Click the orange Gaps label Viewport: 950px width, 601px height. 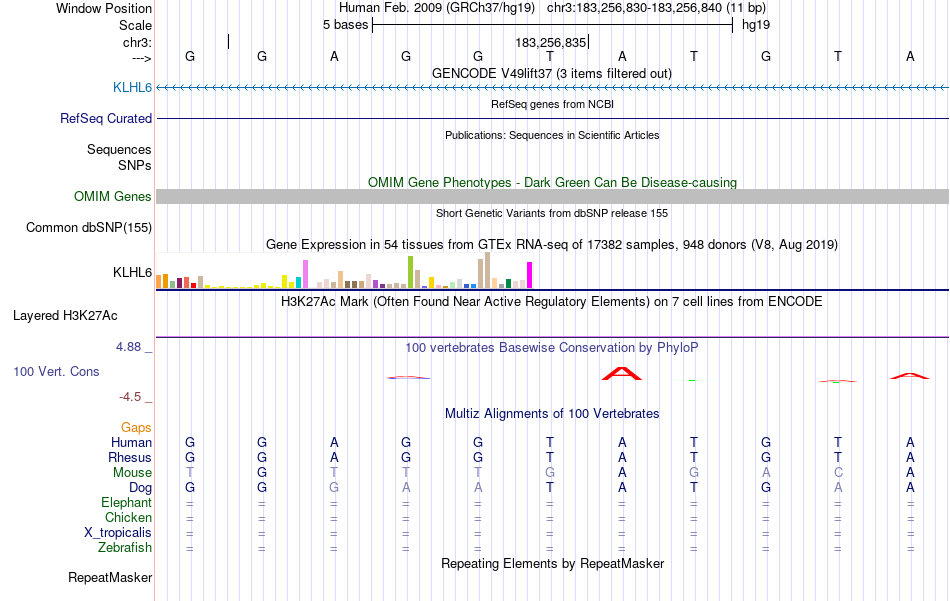point(136,427)
